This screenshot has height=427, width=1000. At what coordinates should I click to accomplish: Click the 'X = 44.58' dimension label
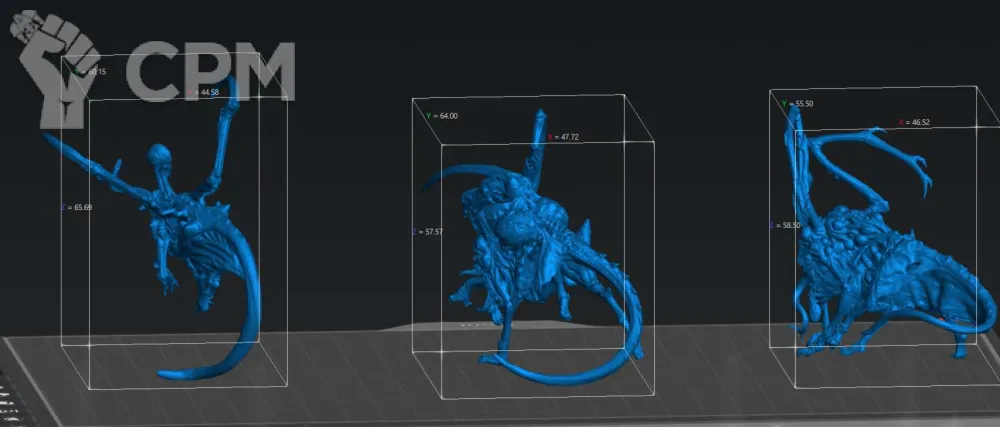click(203, 92)
